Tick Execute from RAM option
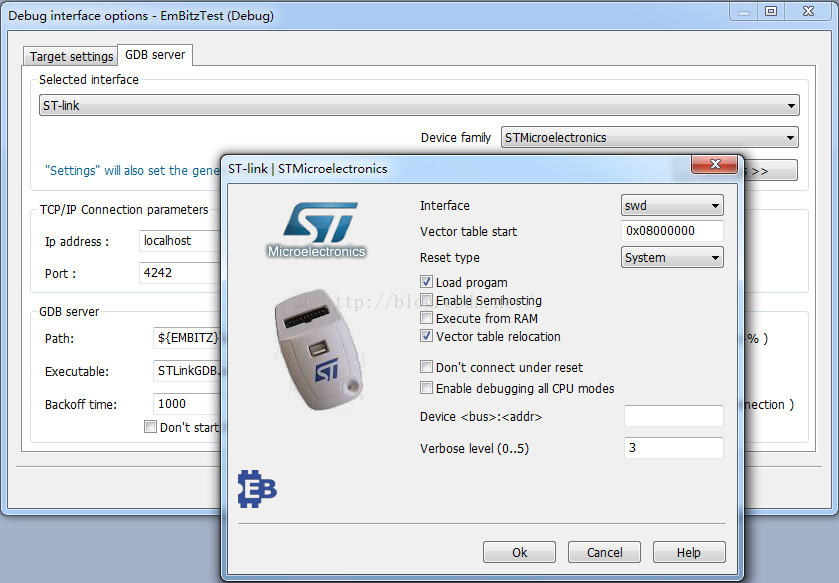Screen dimensions: 839x583 coord(426,318)
